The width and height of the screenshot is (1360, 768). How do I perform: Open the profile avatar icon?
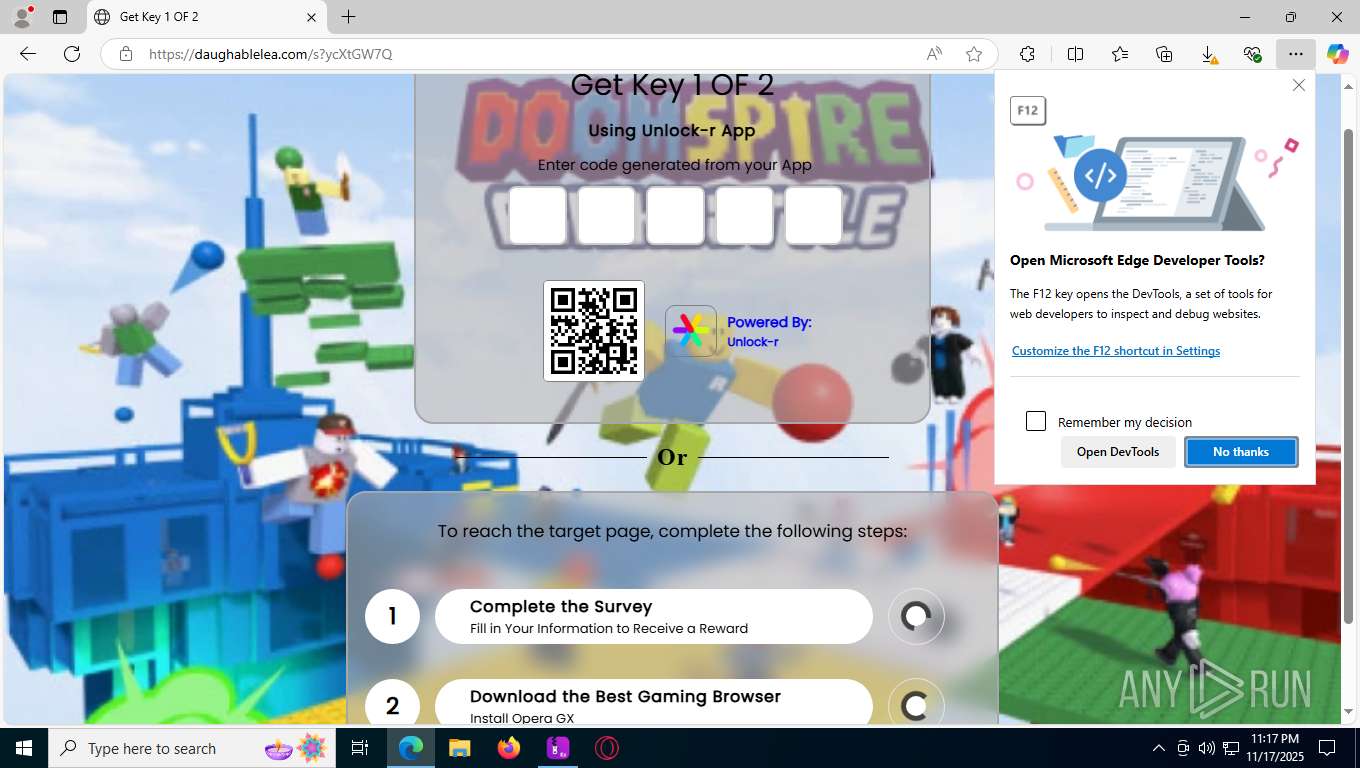(22, 17)
